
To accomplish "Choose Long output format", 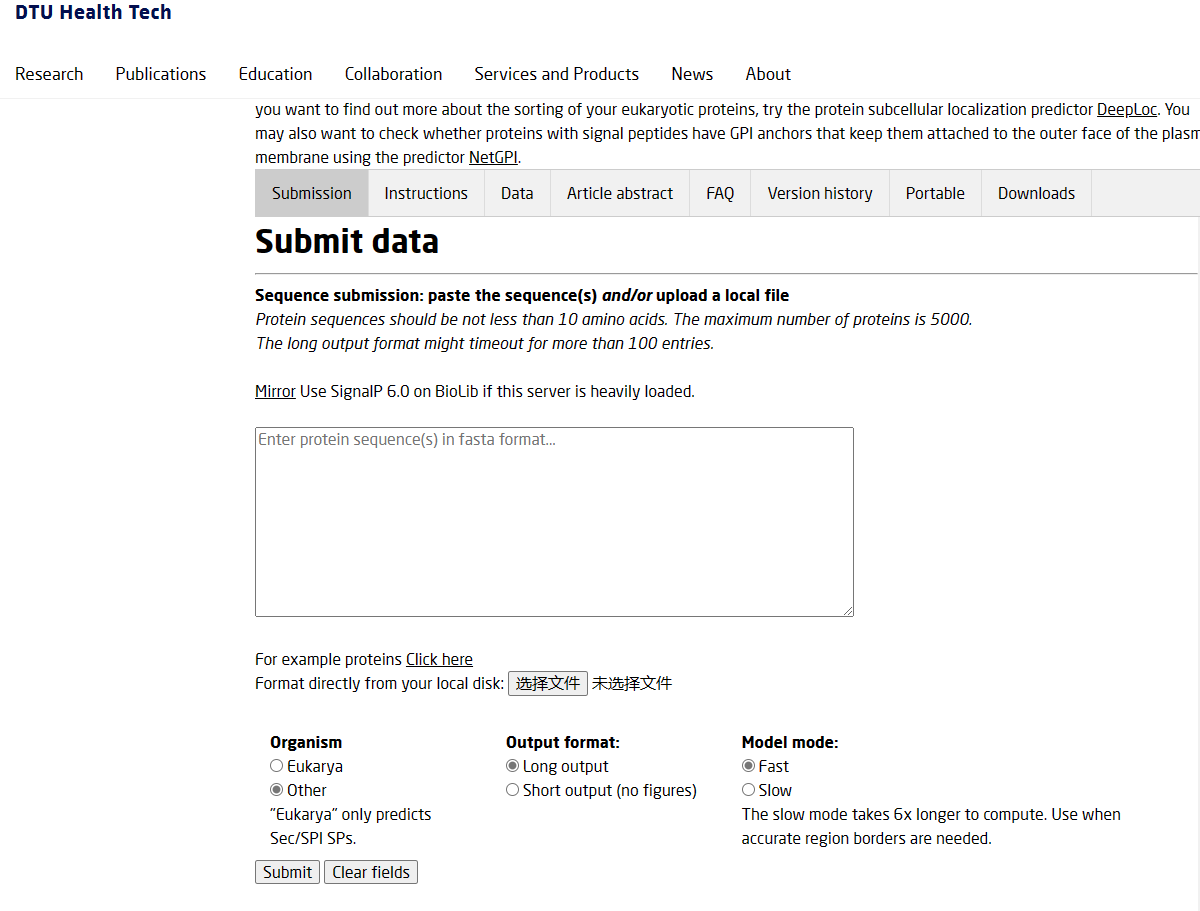I will [x=513, y=766].
